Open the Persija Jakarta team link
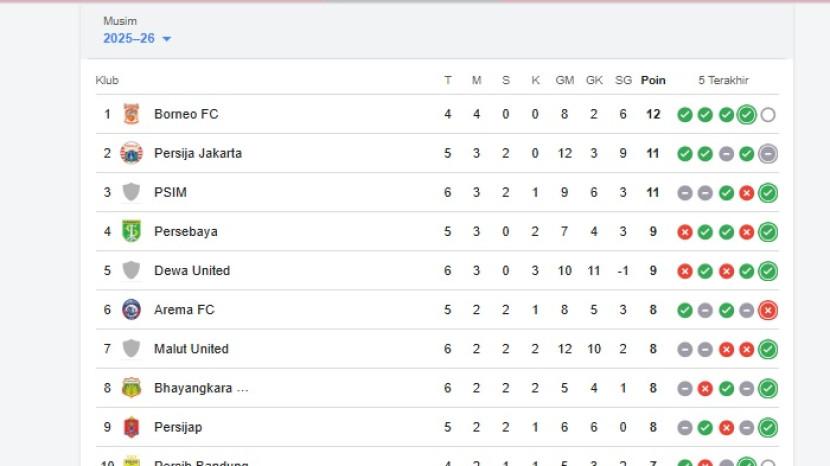 [x=198, y=153]
